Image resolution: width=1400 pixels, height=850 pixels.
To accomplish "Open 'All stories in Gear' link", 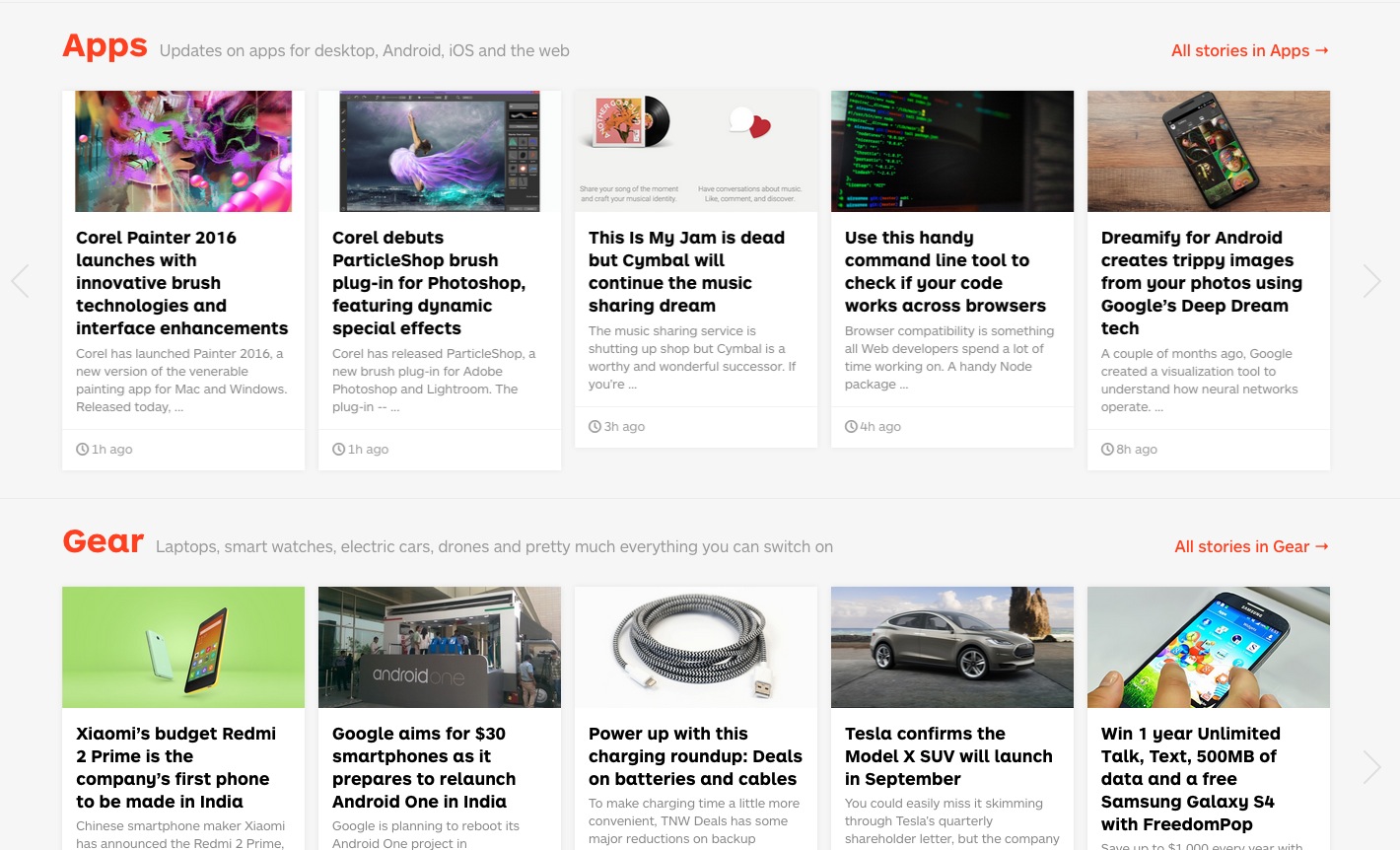I will tap(1251, 547).
